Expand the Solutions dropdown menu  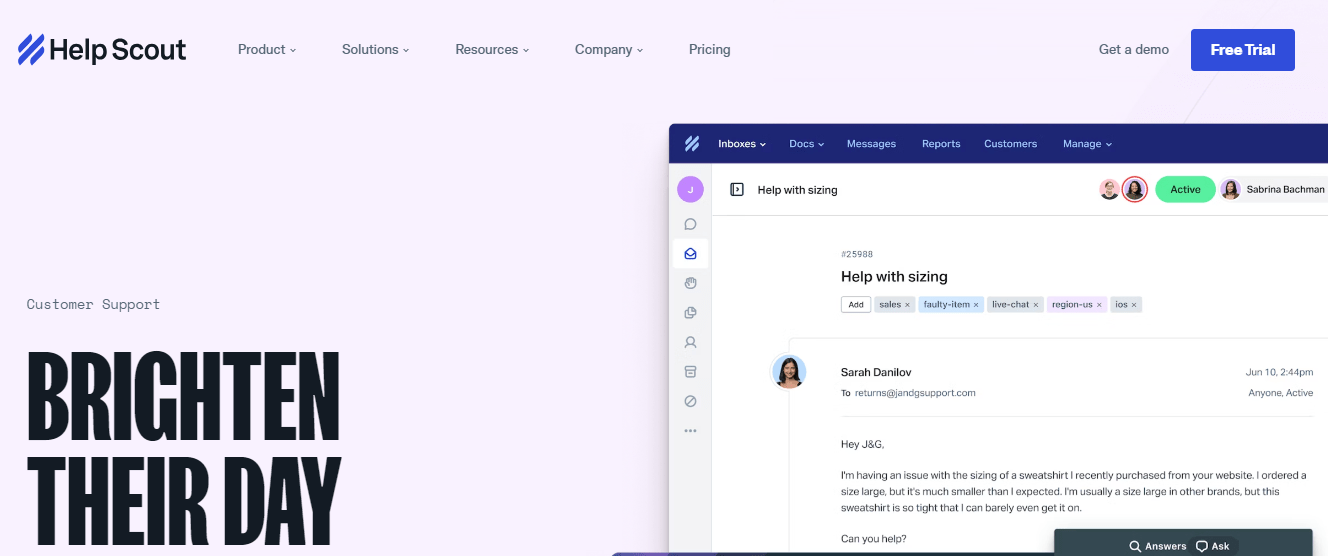coord(375,50)
